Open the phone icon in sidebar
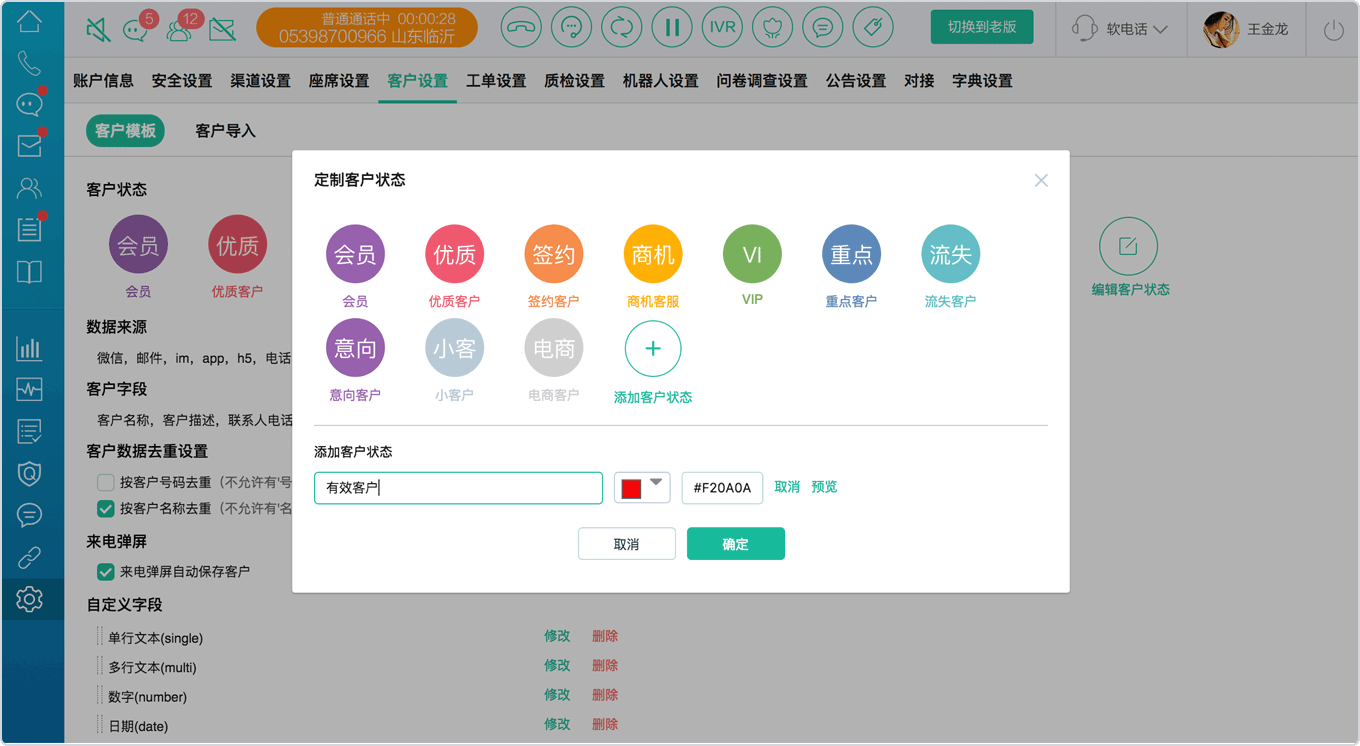The height and width of the screenshot is (746, 1360). tap(29, 64)
